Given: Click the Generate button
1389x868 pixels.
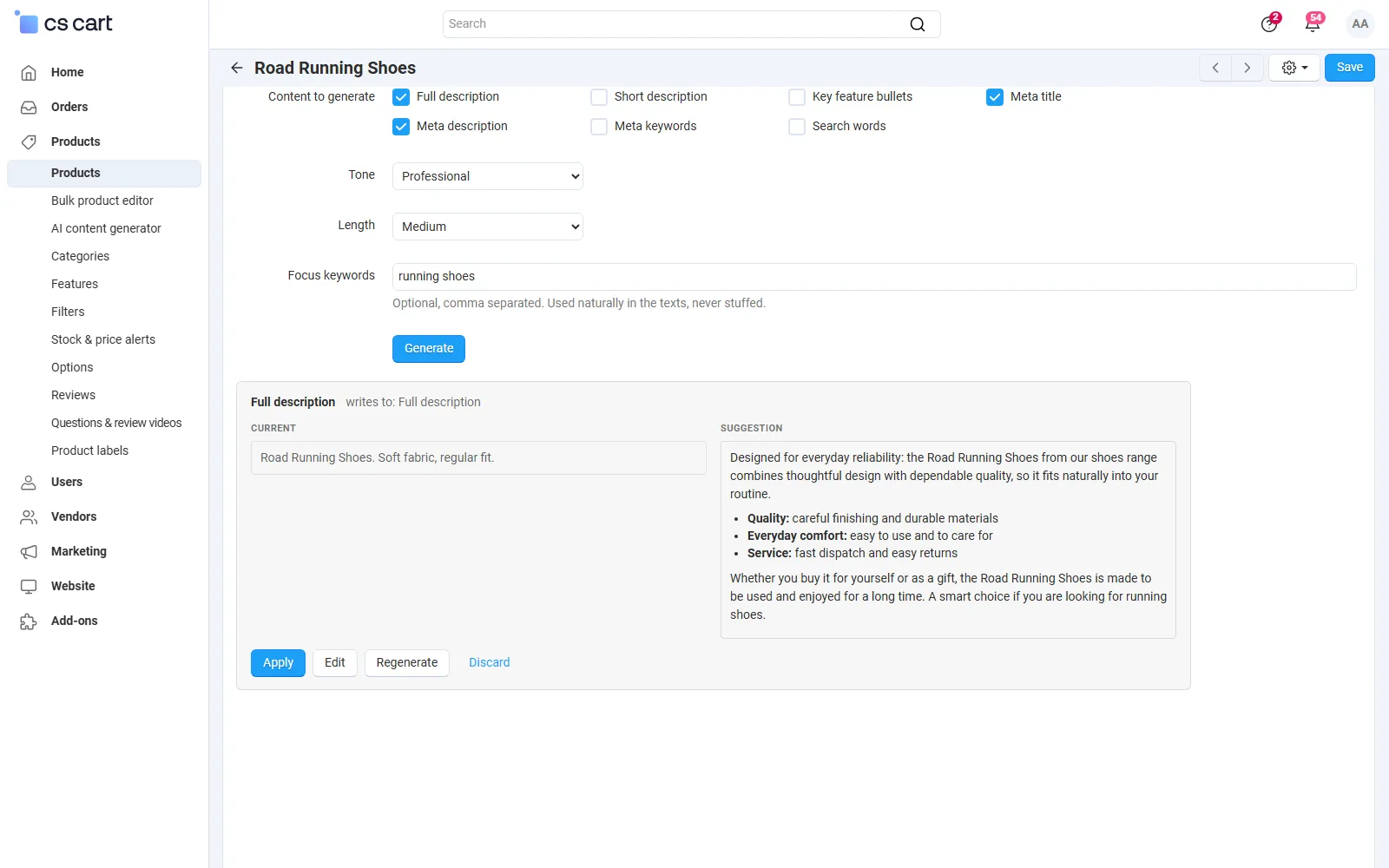Looking at the screenshot, I should pos(429,349).
